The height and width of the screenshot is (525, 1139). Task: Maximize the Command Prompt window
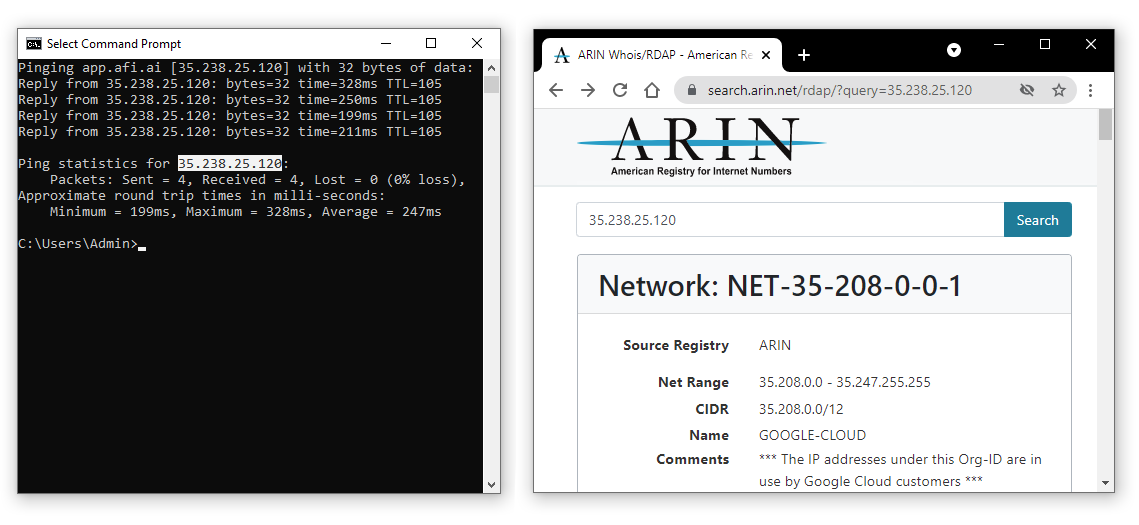coord(431,44)
